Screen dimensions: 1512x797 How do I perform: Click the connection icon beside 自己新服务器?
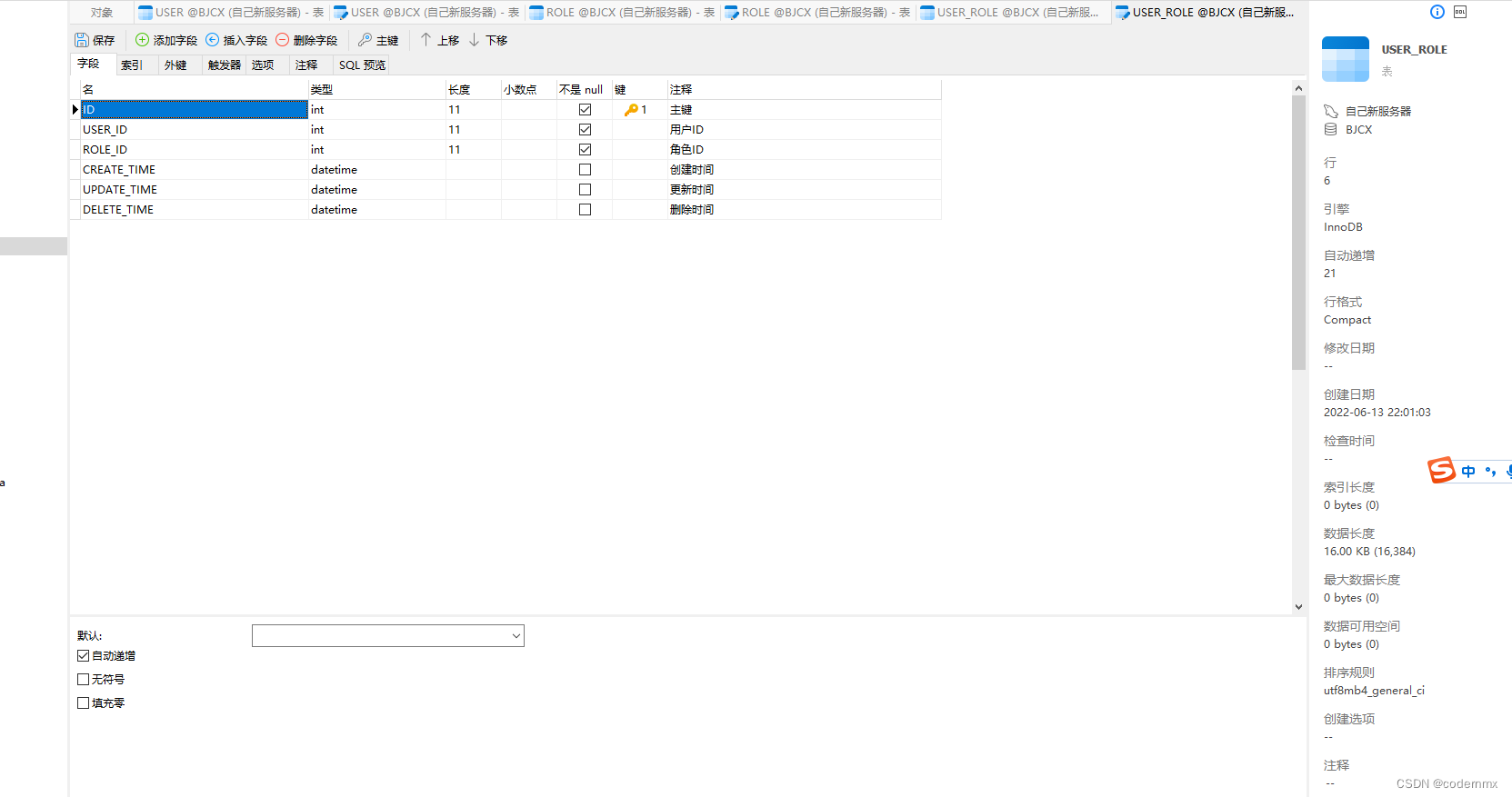(x=1331, y=111)
